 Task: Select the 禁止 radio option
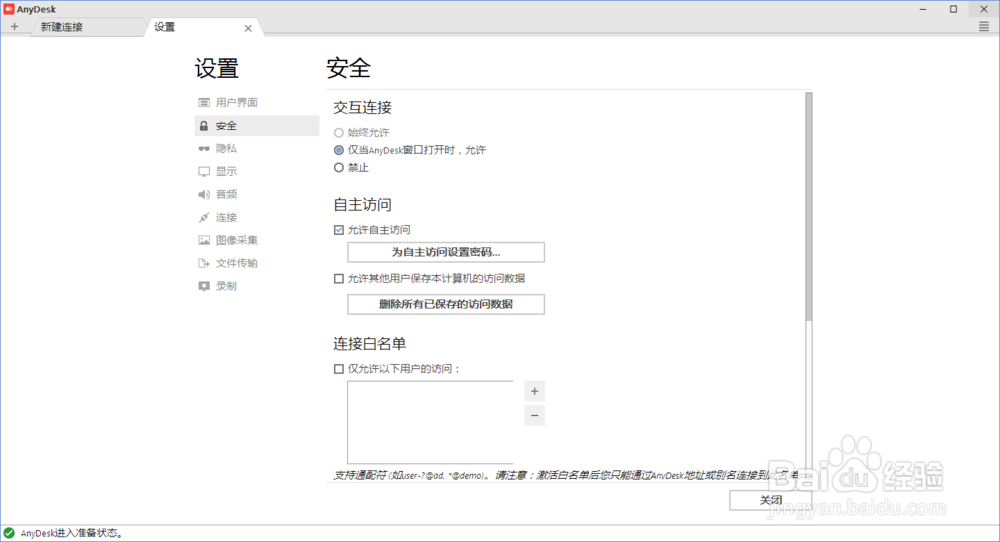pyautogui.click(x=339, y=168)
